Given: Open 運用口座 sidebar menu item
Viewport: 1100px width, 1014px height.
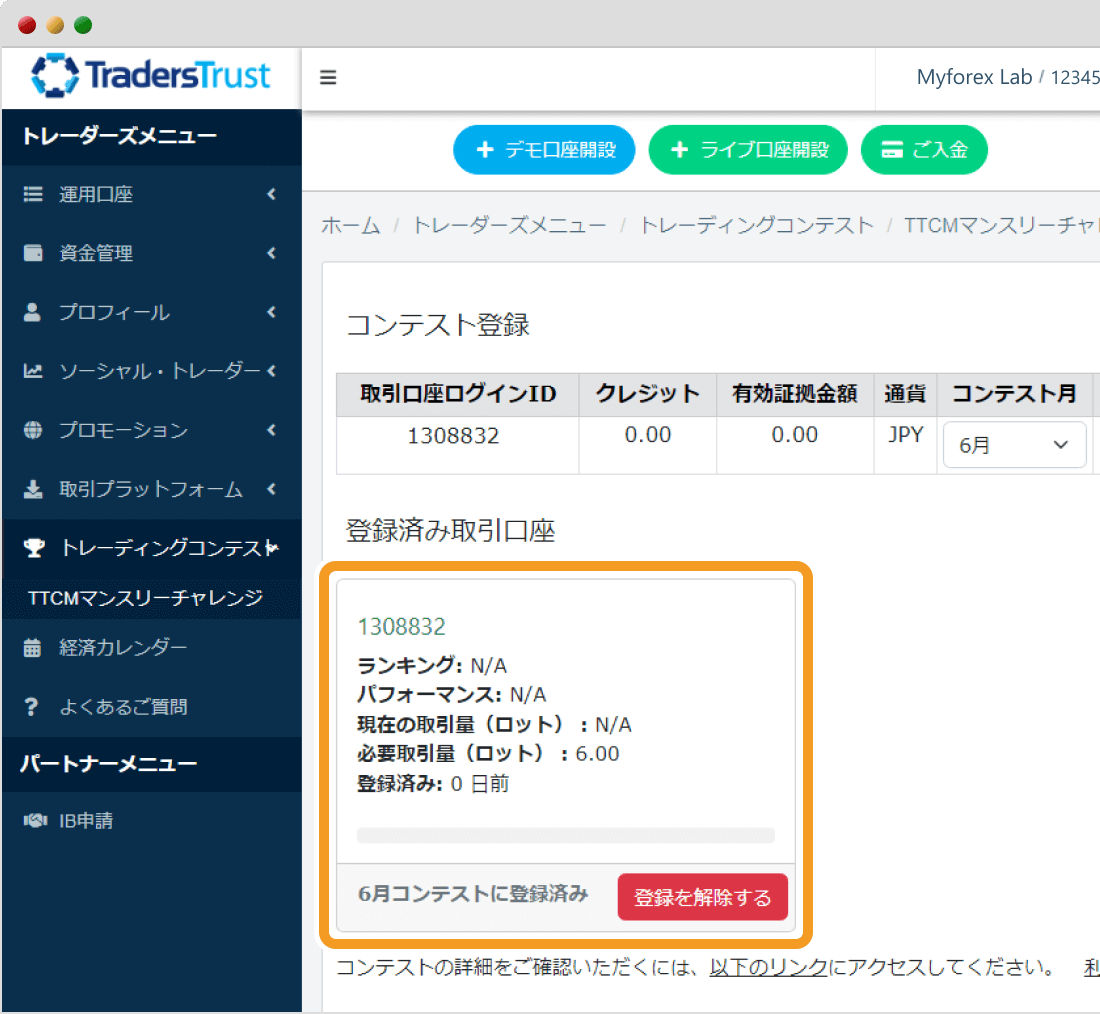Looking at the screenshot, I should 152,194.
